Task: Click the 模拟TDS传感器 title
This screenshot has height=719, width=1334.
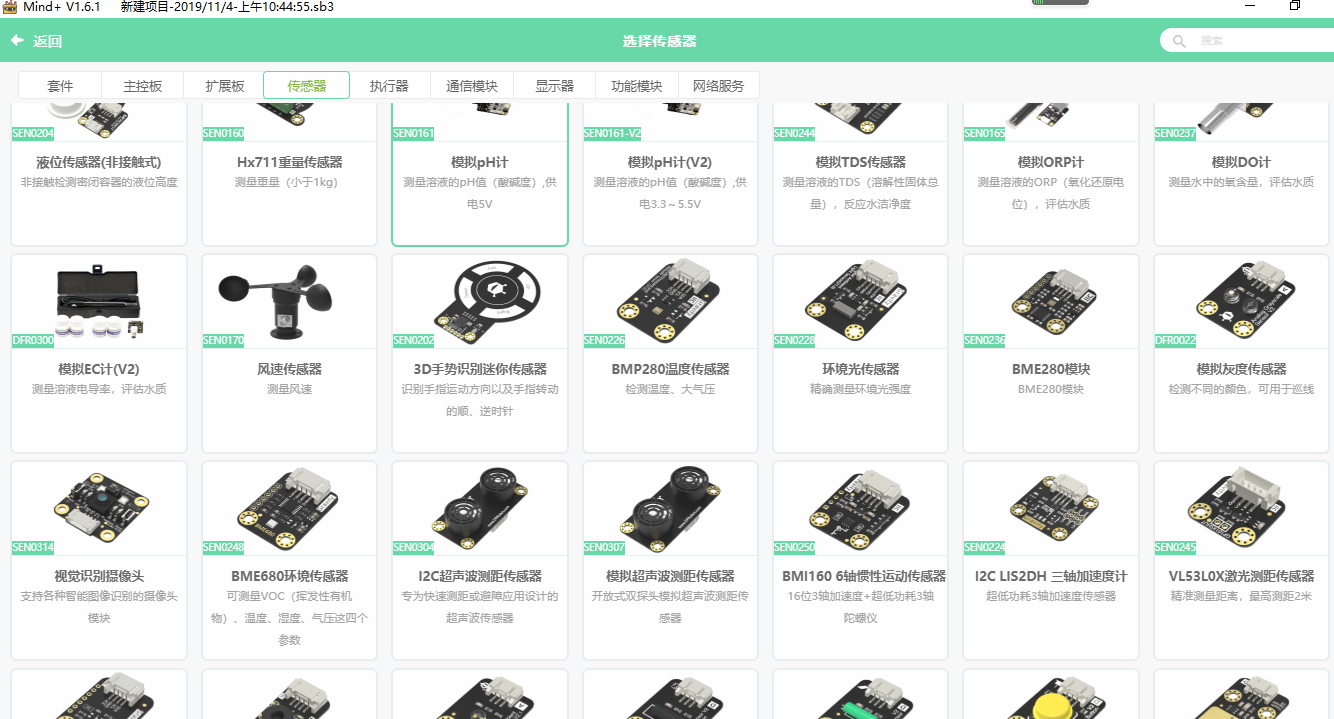Action: [860, 162]
